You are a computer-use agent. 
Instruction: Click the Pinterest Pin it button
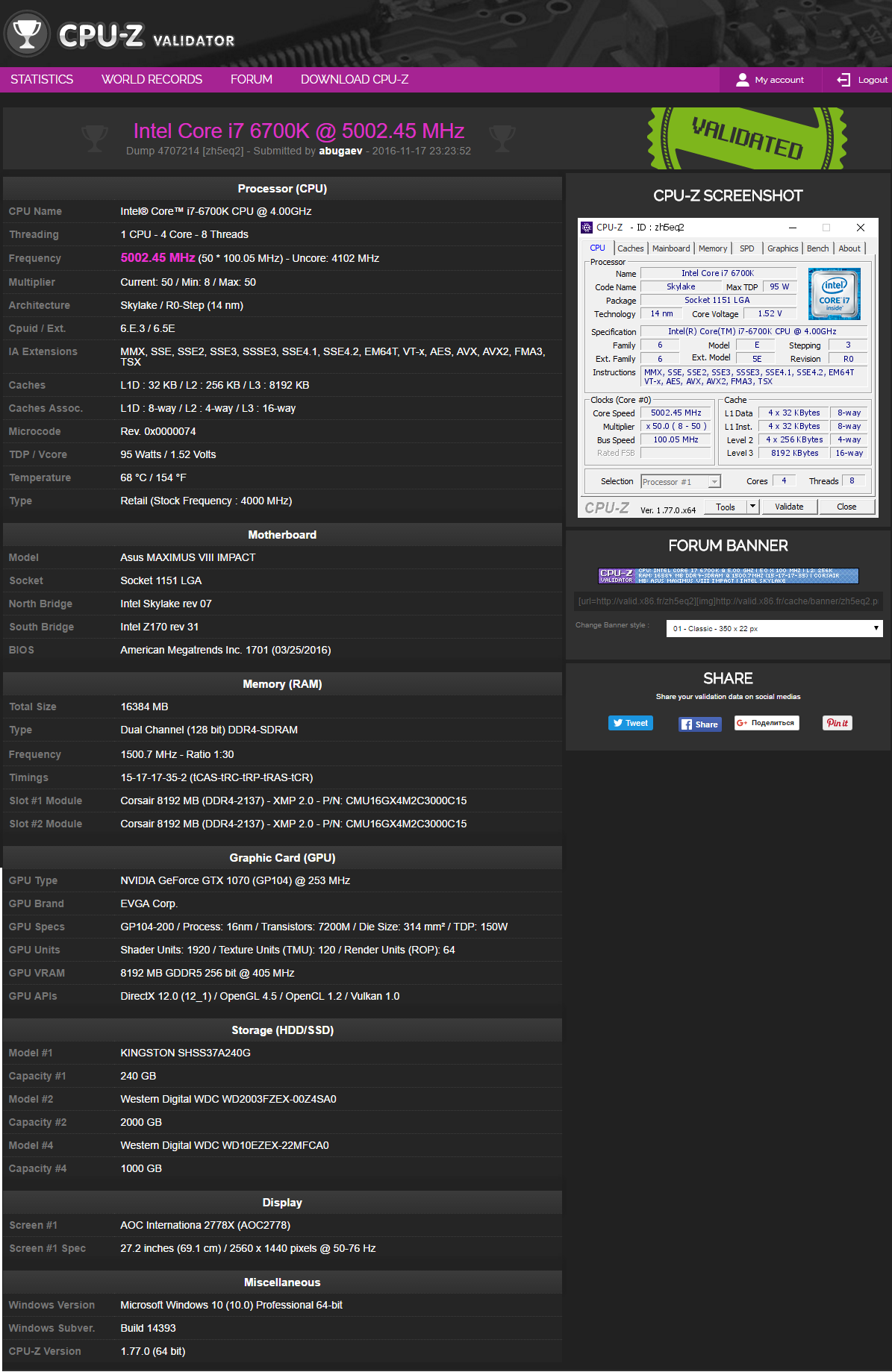click(x=838, y=723)
